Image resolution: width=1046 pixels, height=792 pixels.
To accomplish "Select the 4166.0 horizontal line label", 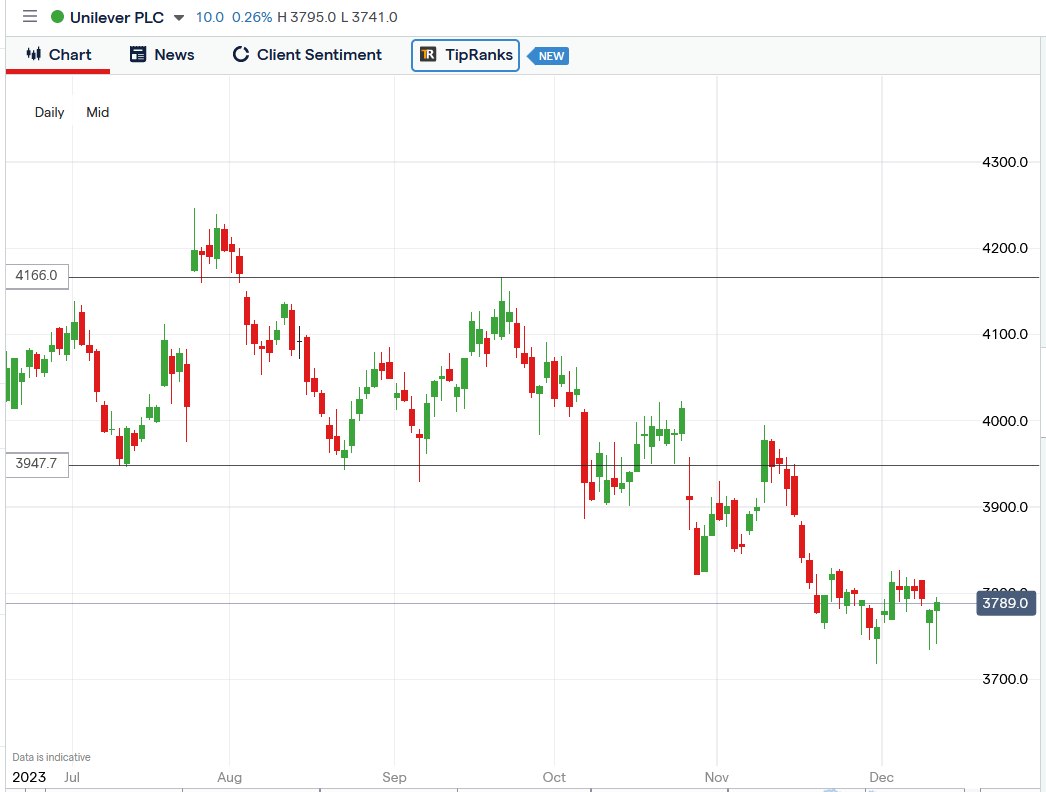I will [x=37, y=276].
